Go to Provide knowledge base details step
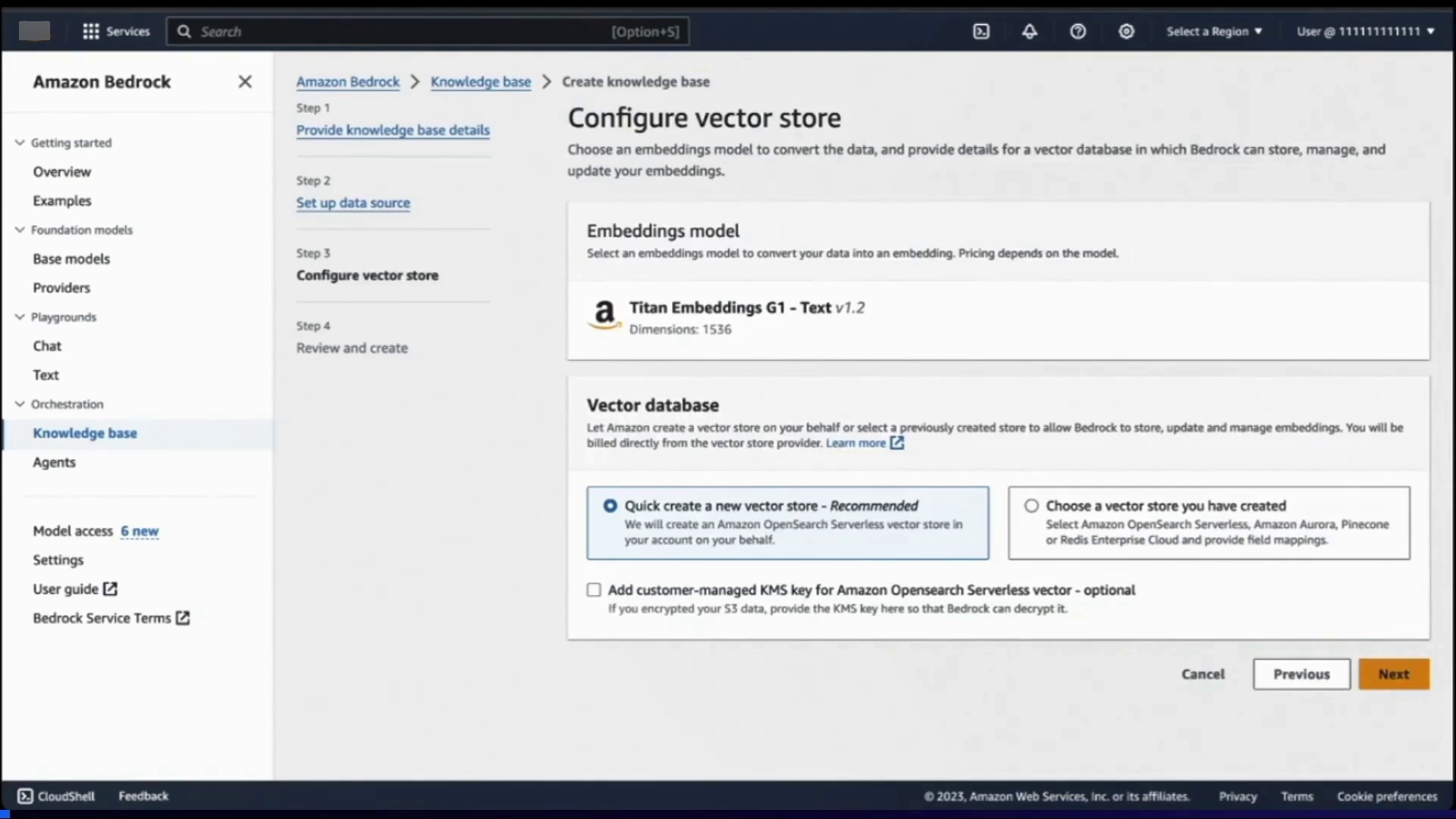Screen dimensions: 1456x819 pyautogui.click(x=393, y=130)
